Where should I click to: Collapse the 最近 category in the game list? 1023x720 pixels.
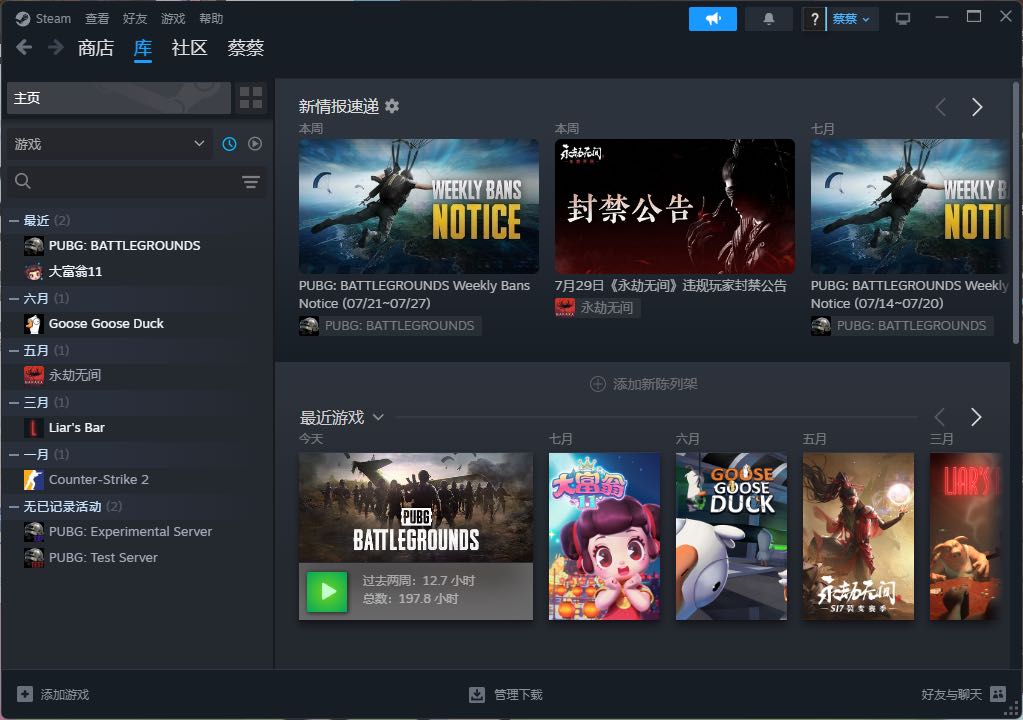point(14,220)
